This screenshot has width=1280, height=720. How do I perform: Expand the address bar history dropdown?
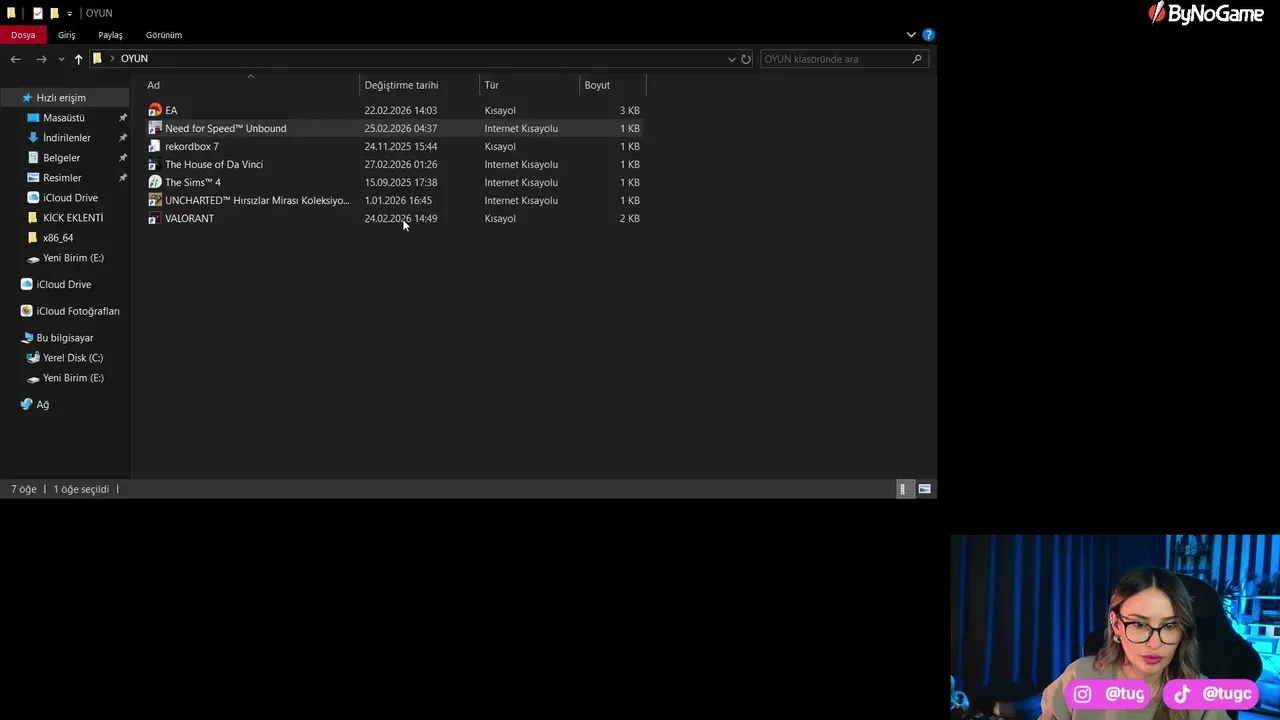tap(731, 59)
